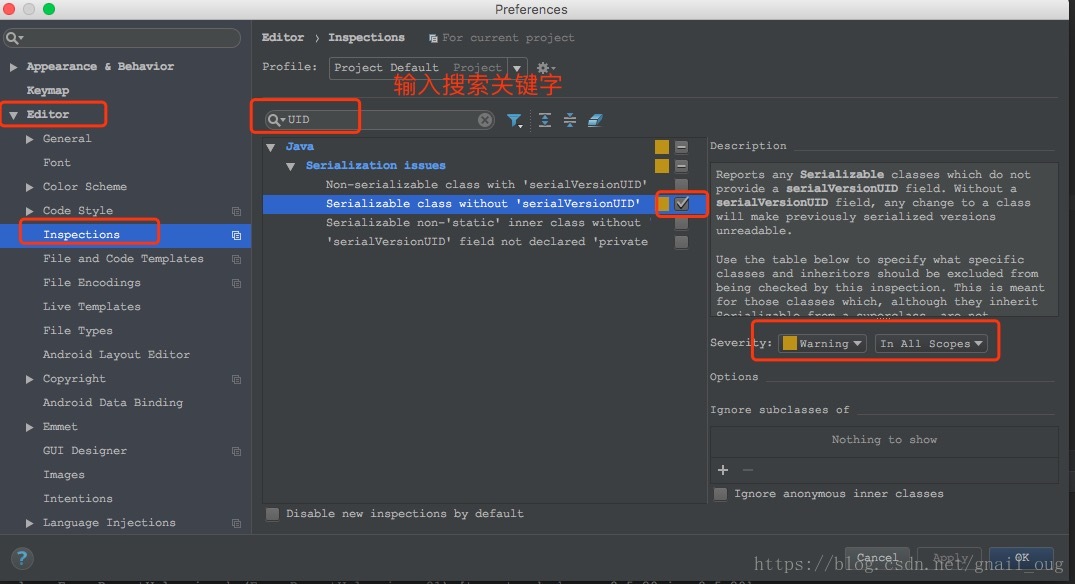The height and width of the screenshot is (584, 1075).
Task: Open Inspections settings page
Action: pyautogui.click(x=82, y=234)
